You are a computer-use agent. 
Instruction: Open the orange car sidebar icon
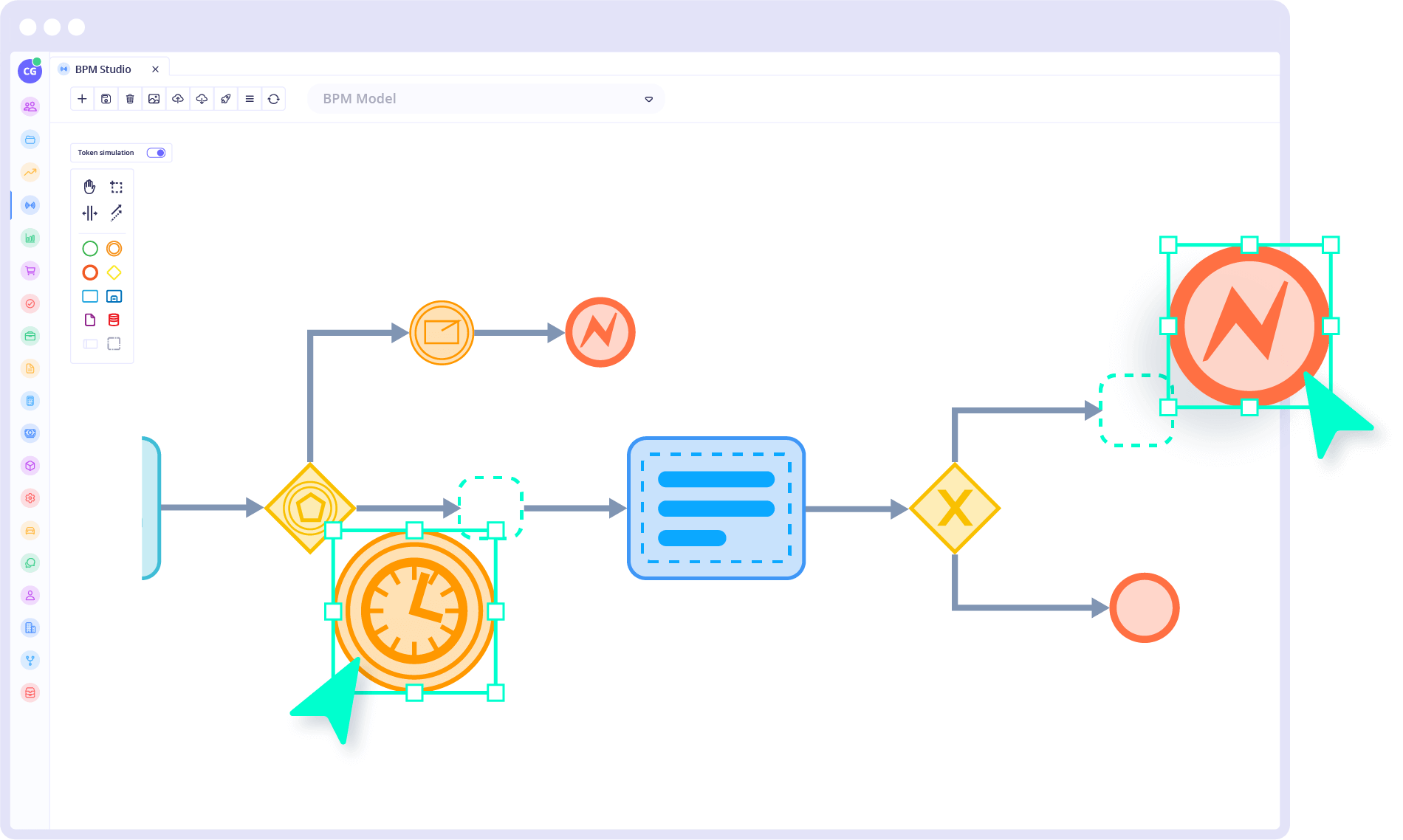click(30, 531)
